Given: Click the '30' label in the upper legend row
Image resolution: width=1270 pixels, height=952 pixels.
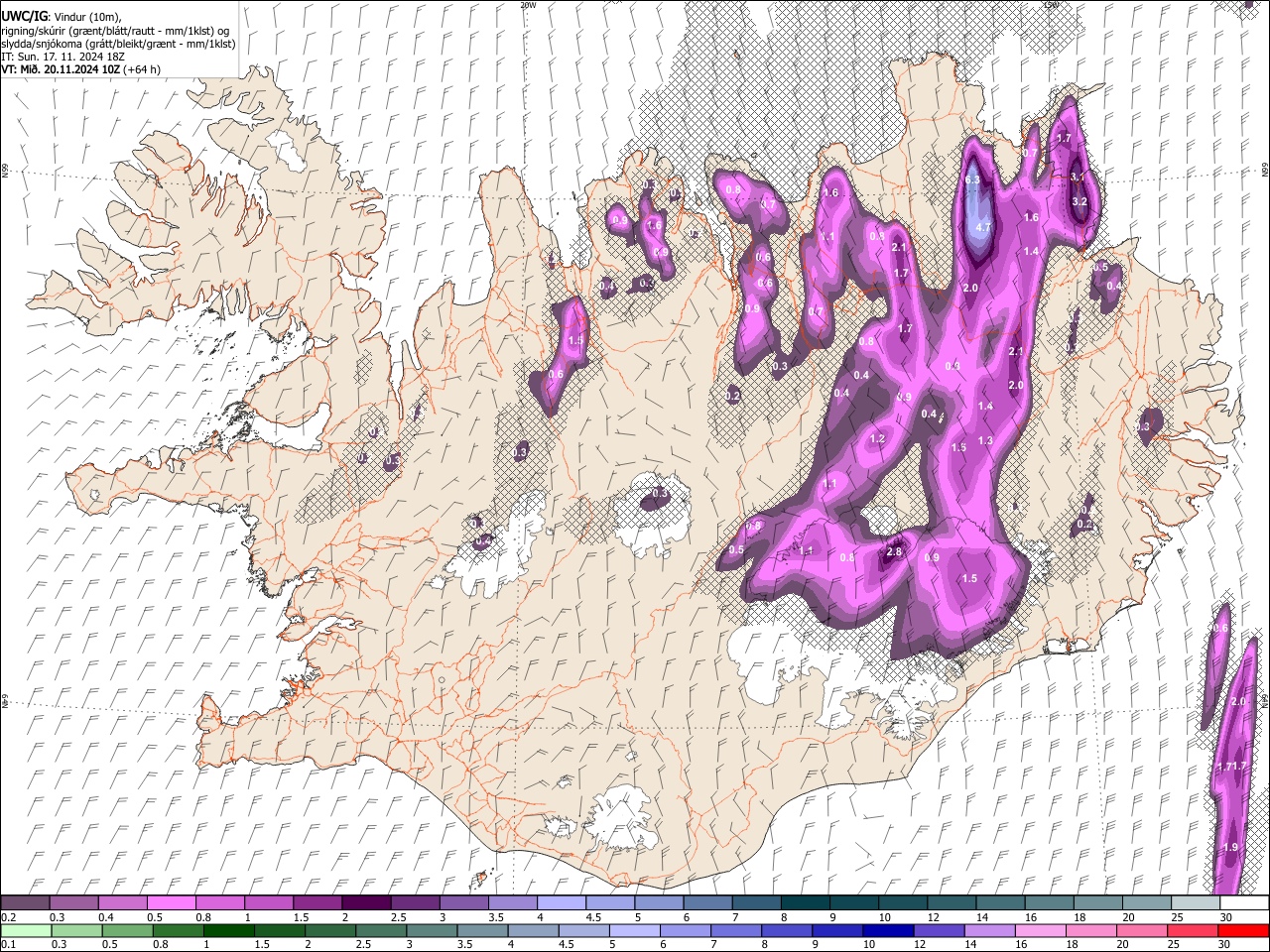Looking at the screenshot, I should [1225, 917].
